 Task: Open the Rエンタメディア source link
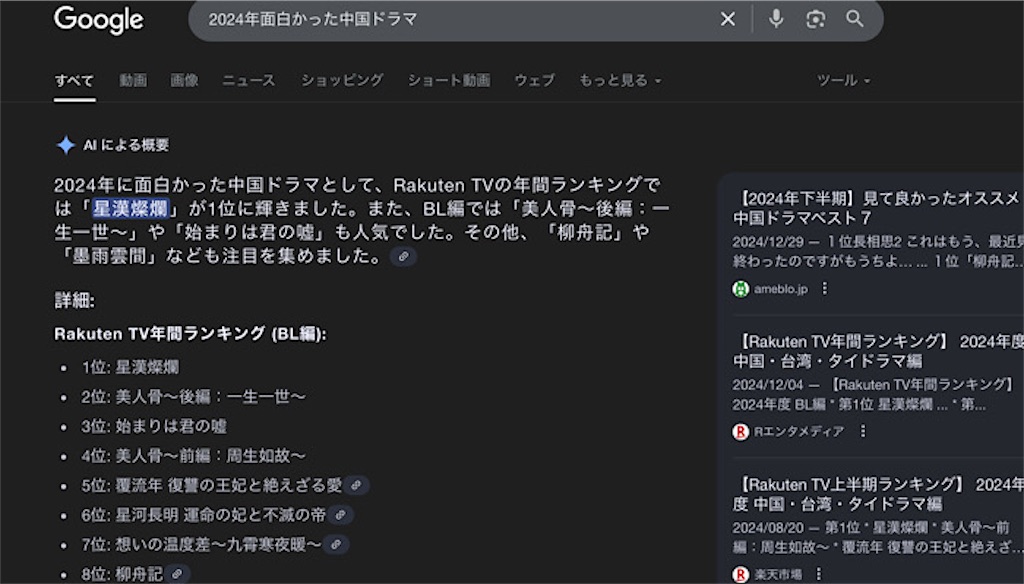tap(799, 431)
